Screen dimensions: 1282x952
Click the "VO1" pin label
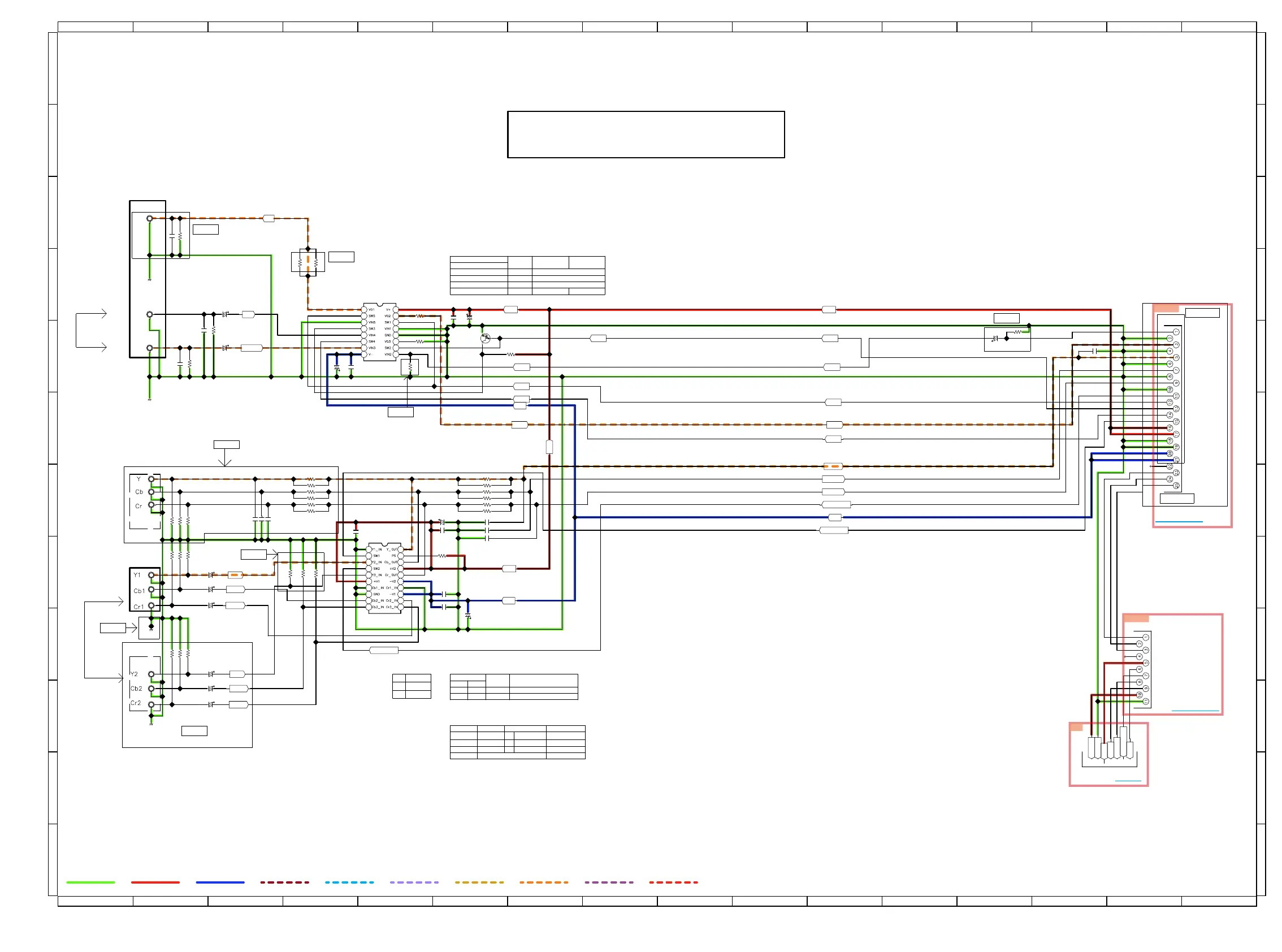click(371, 309)
